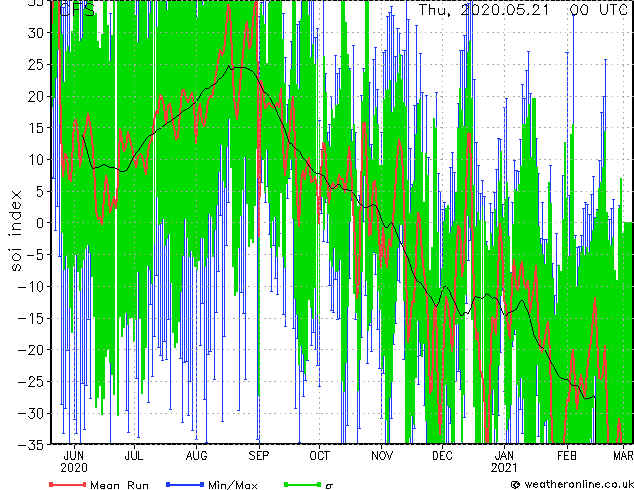Click the sigma σ legend label
The image size is (634, 490).
[x=329, y=486]
